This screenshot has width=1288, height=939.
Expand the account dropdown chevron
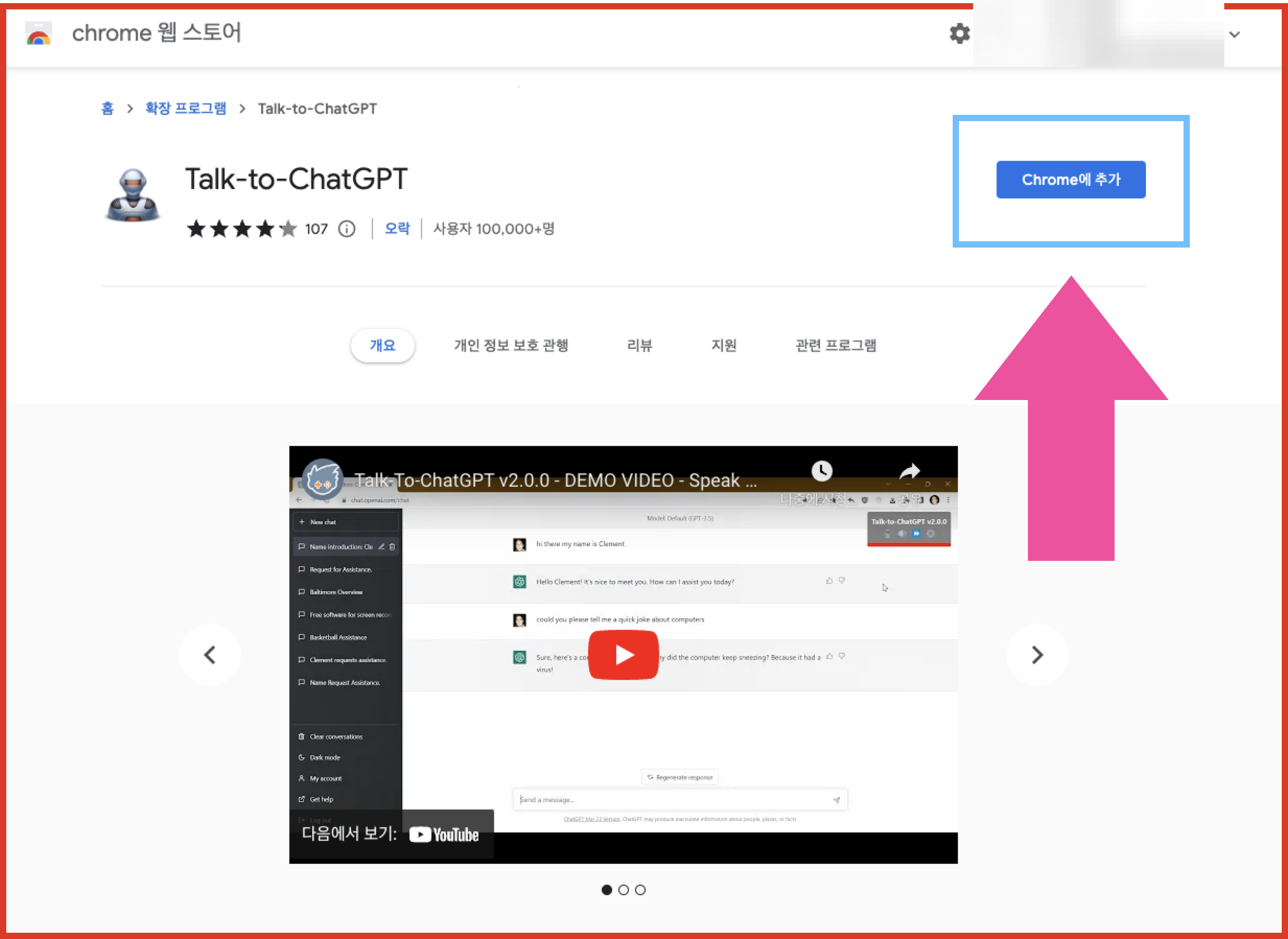[x=1234, y=34]
